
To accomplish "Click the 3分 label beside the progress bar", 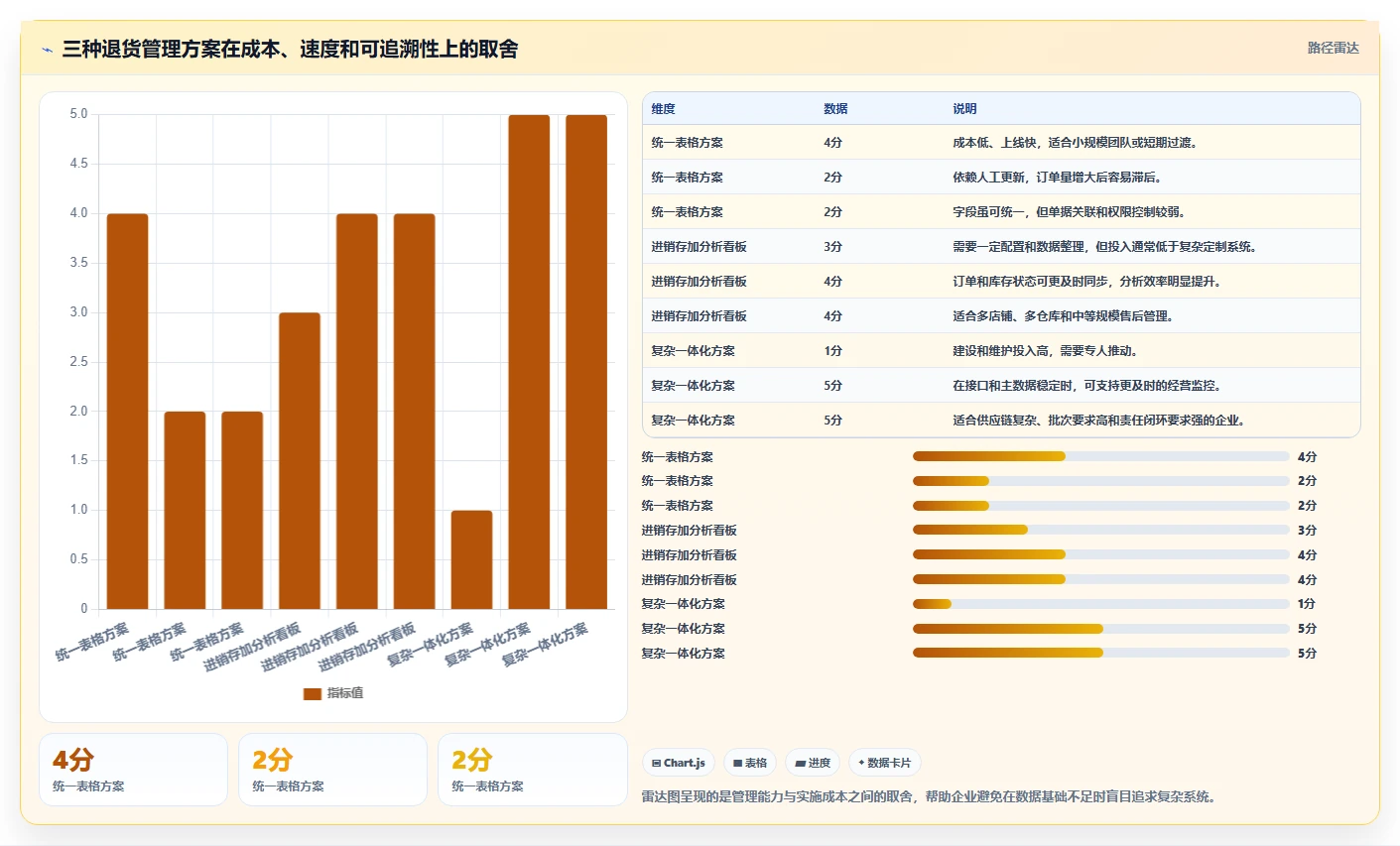I will (1307, 531).
